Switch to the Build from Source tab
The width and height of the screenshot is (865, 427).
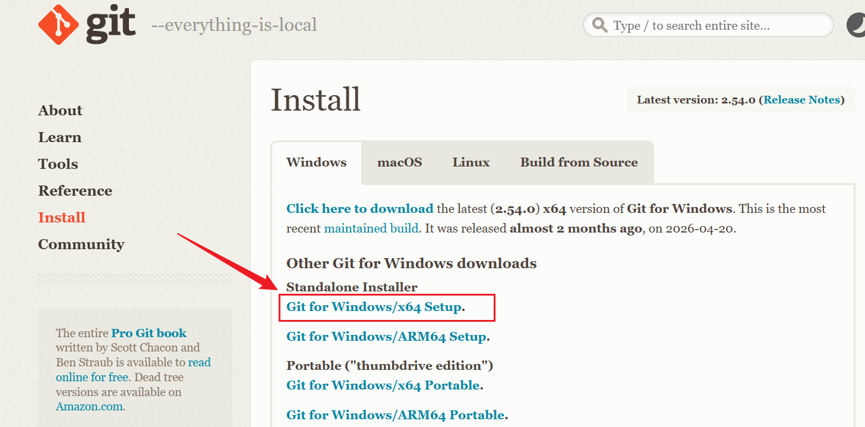[579, 162]
